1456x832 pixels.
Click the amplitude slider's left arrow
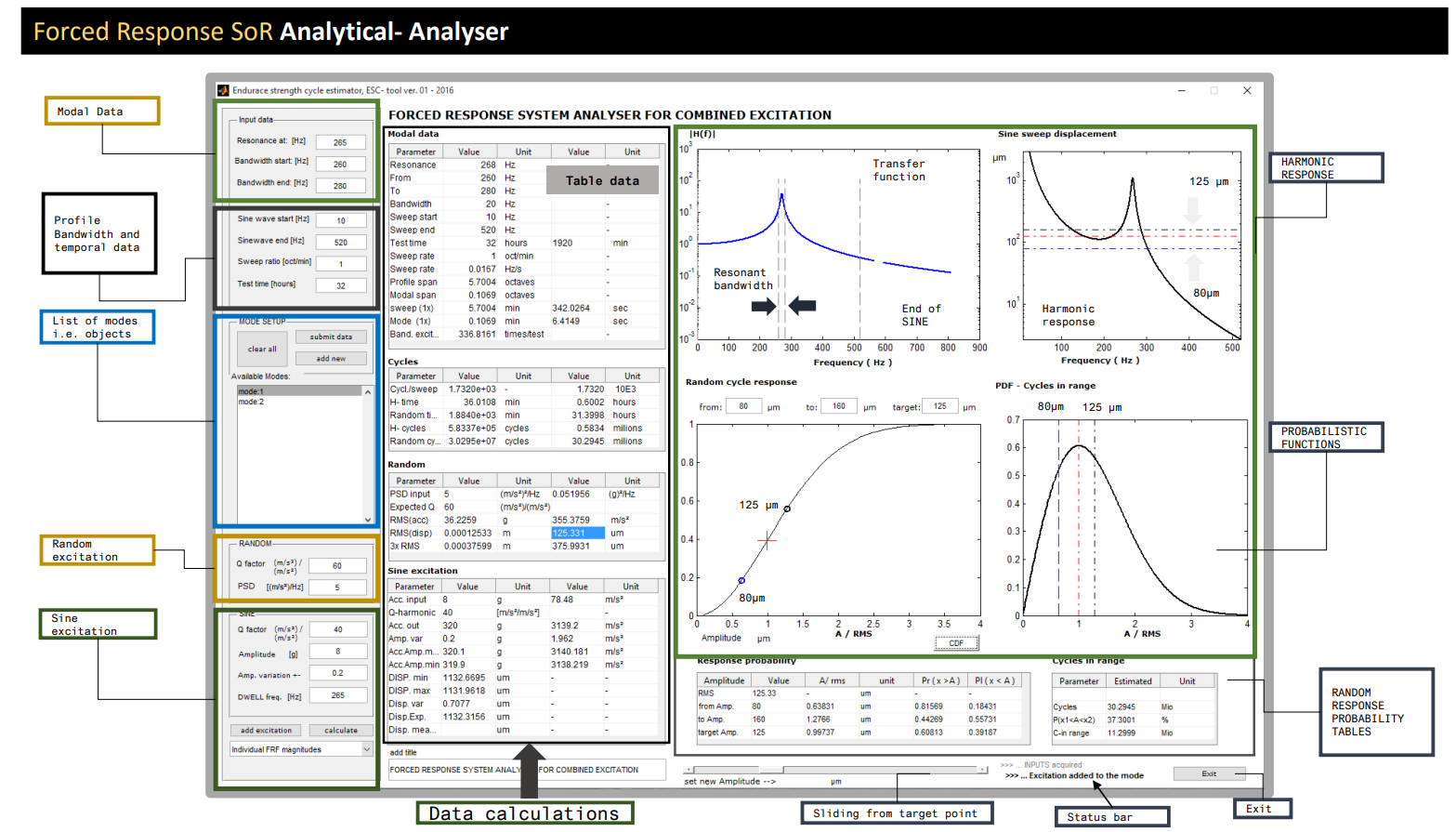[689, 770]
